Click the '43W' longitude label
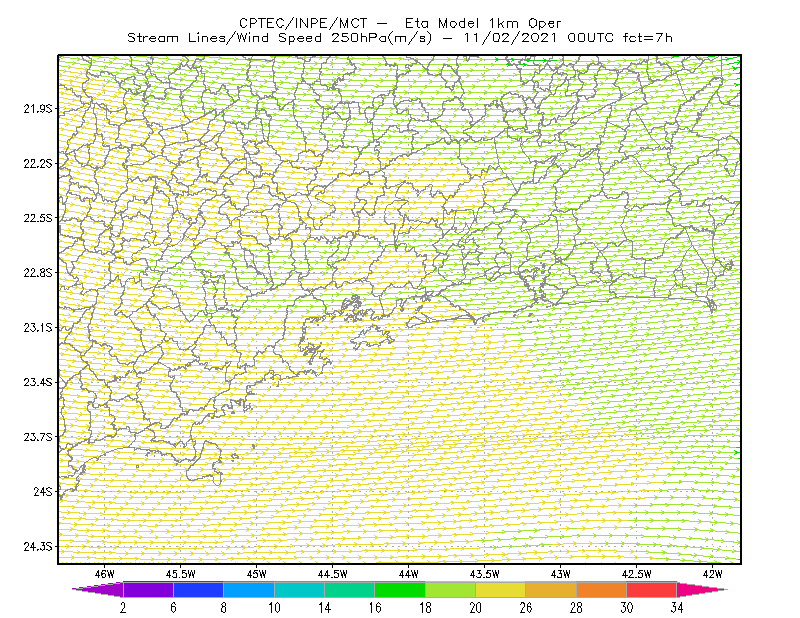The width and height of the screenshot is (800, 618). tap(561, 574)
